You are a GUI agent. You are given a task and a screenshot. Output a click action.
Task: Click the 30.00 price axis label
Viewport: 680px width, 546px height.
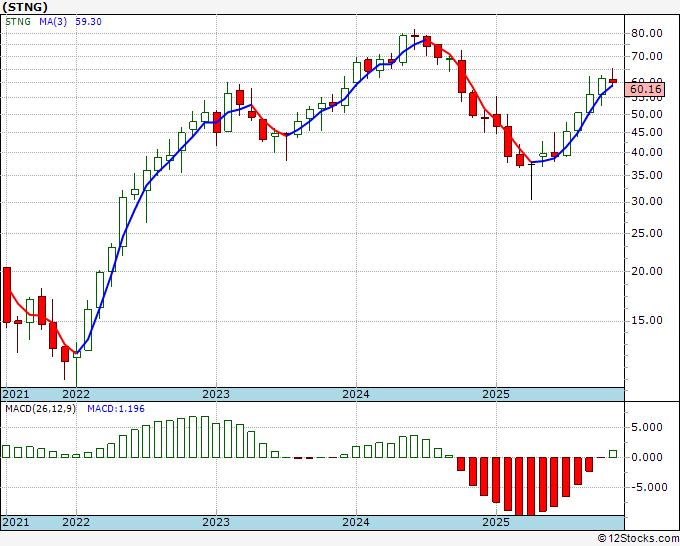(647, 201)
